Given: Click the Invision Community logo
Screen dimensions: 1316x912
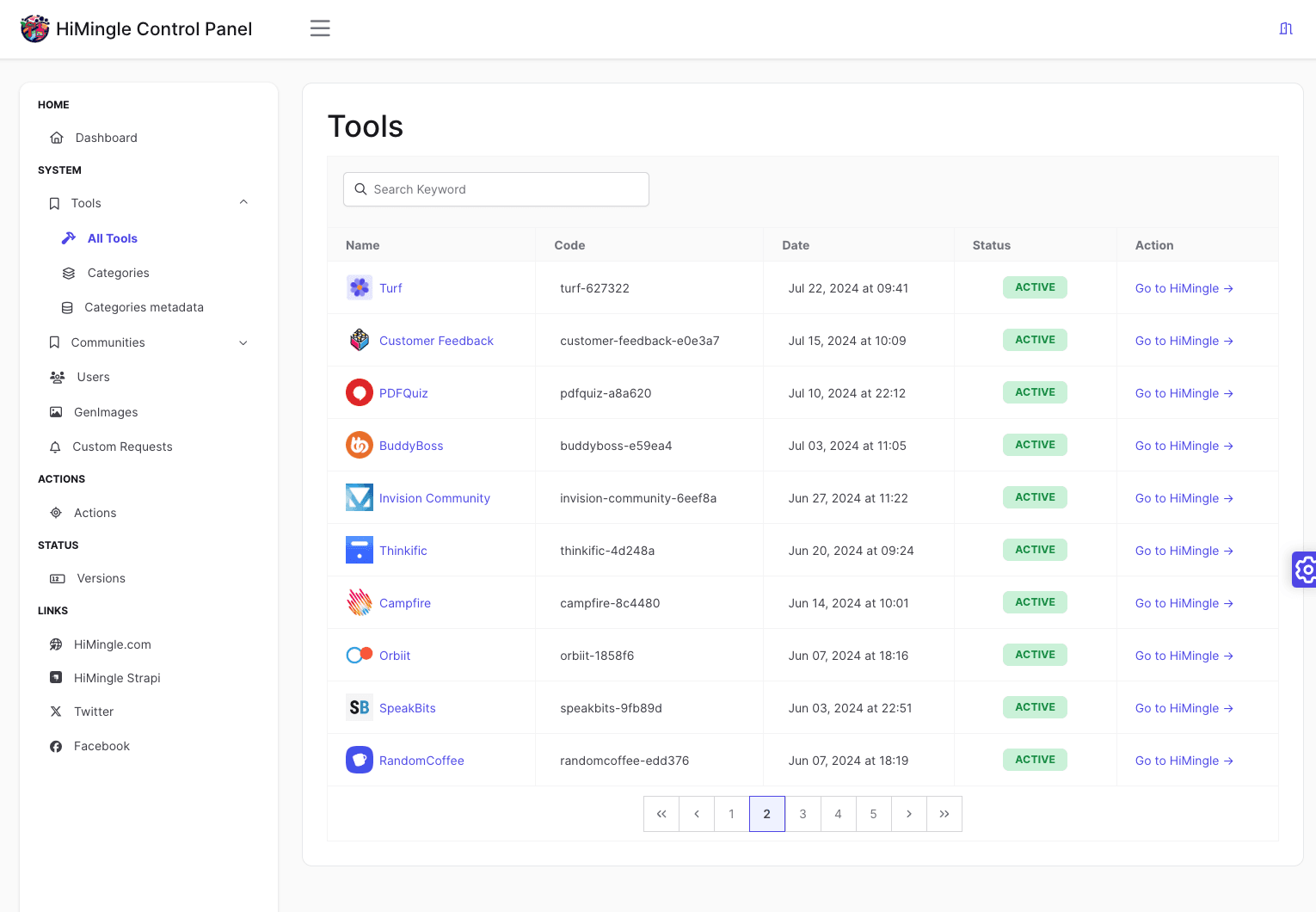Looking at the screenshot, I should [360, 497].
